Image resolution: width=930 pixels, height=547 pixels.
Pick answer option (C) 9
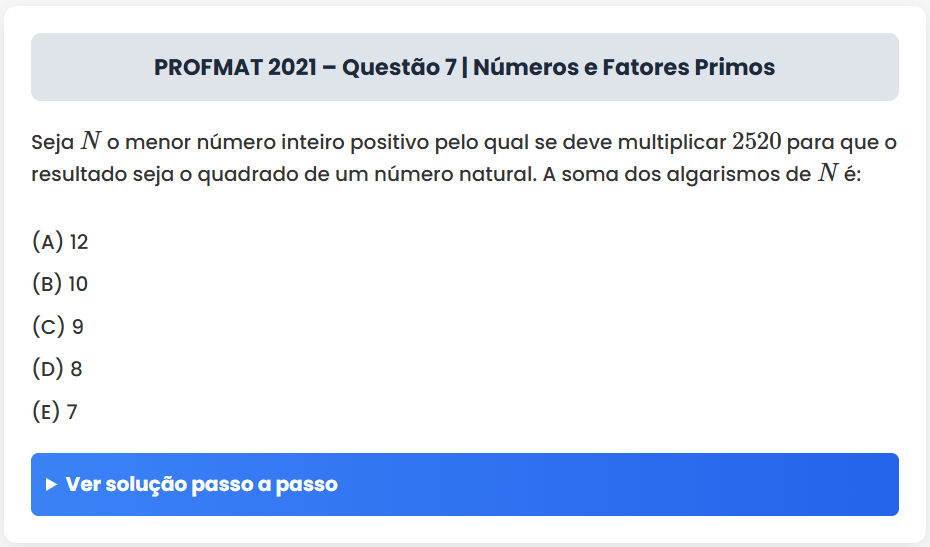pyautogui.click(x=57, y=327)
